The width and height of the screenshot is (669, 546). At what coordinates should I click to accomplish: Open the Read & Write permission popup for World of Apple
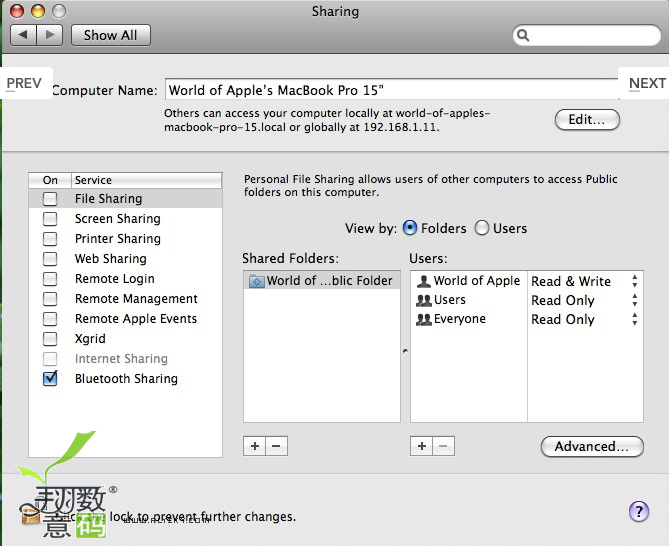(x=585, y=281)
